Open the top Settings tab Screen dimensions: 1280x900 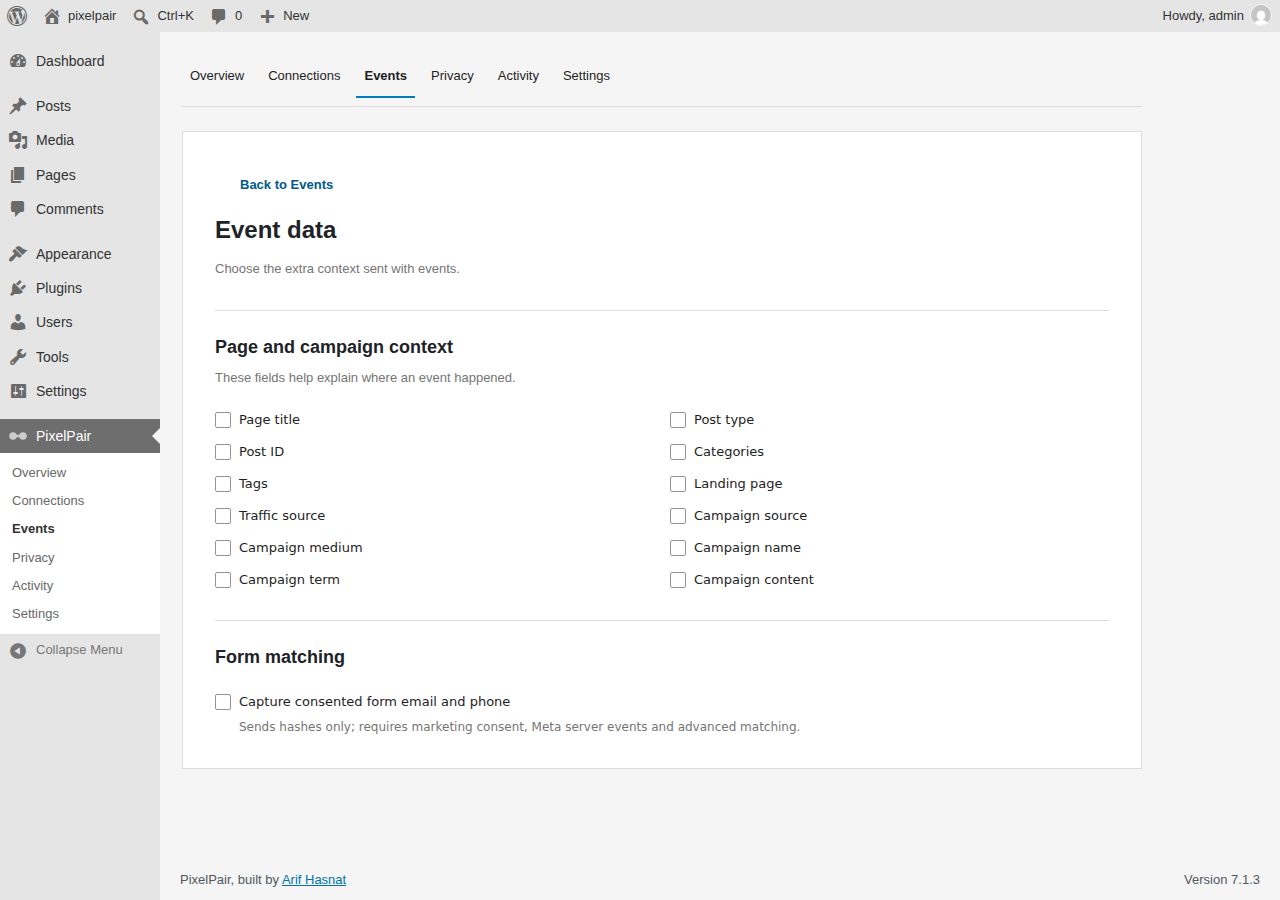coord(586,76)
